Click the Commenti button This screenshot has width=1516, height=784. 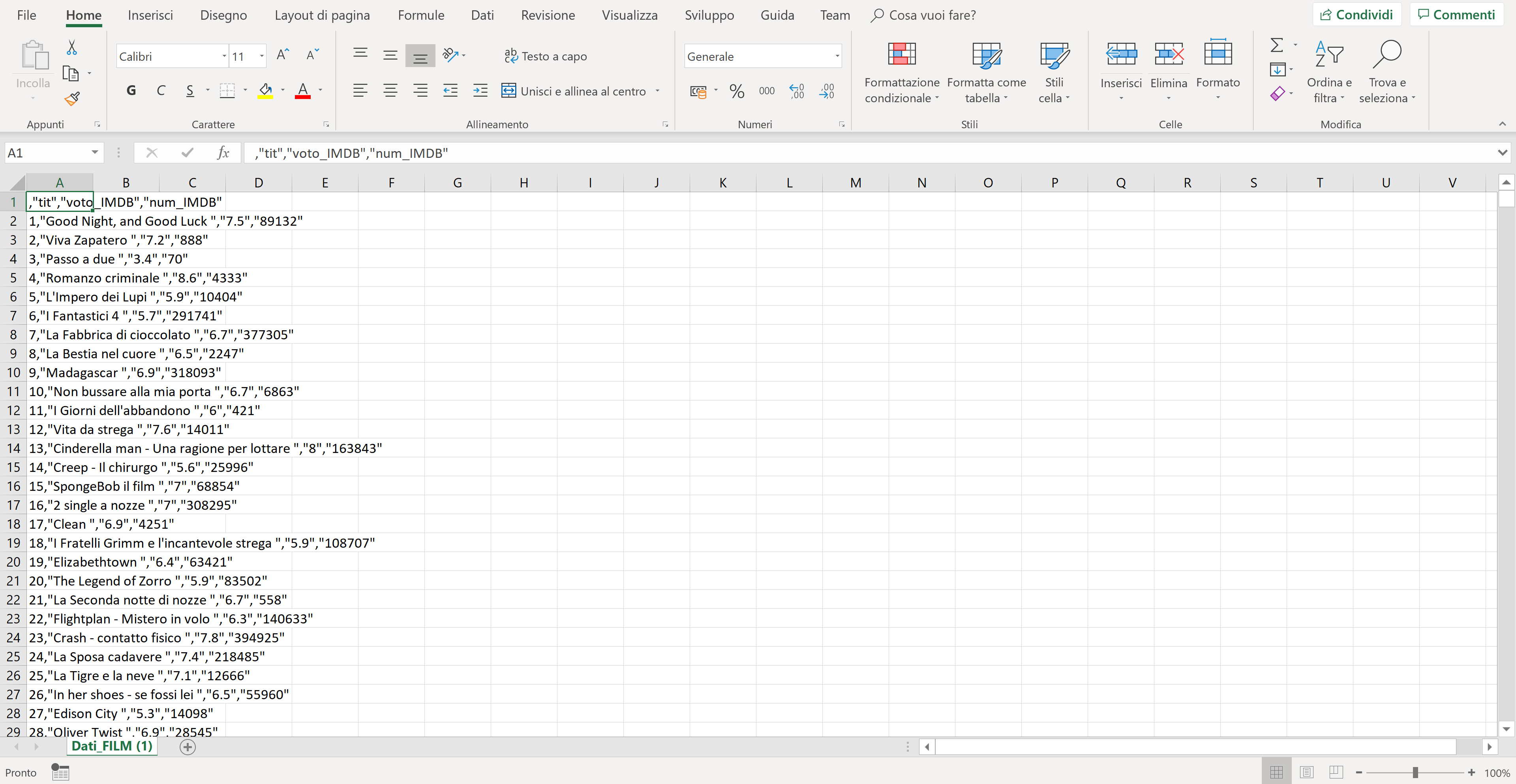point(1456,15)
